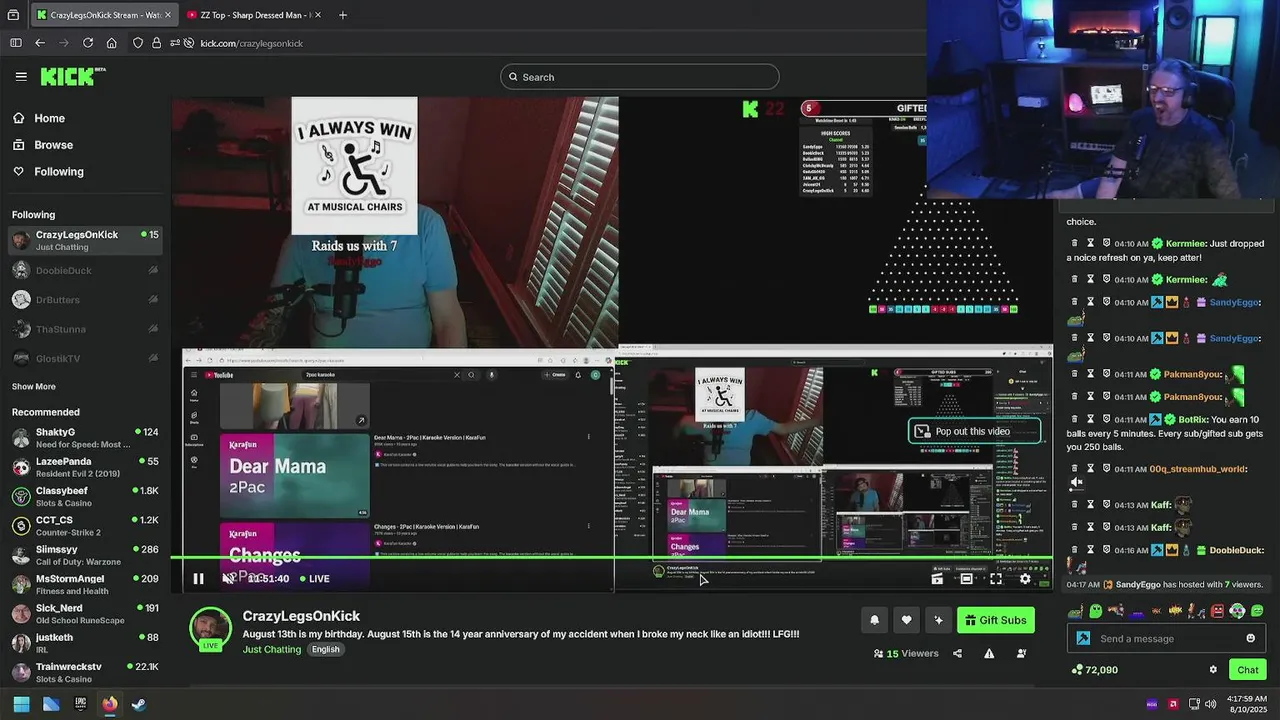Viewport: 1280px width, 720px height.
Task: Jump to LIVE in player
Action: pos(315,578)
